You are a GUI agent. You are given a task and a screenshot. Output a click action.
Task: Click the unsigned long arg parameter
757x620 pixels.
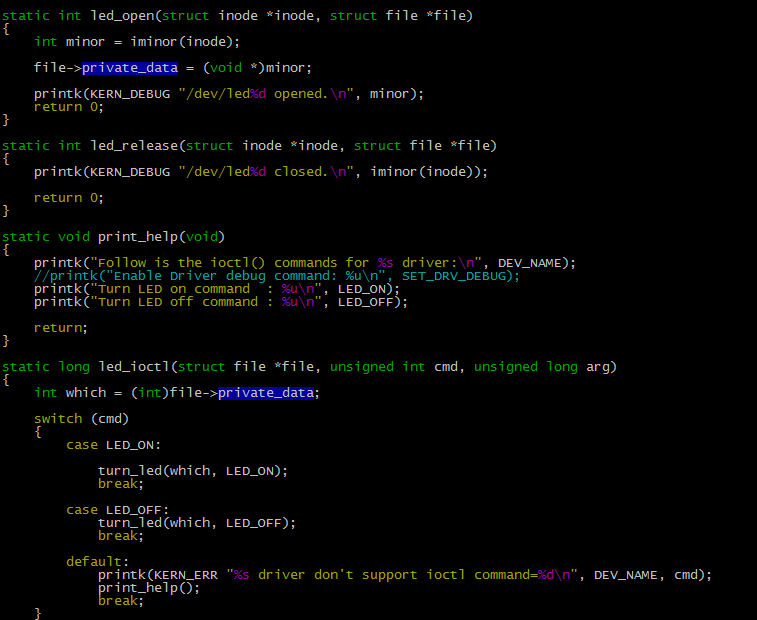542,367
